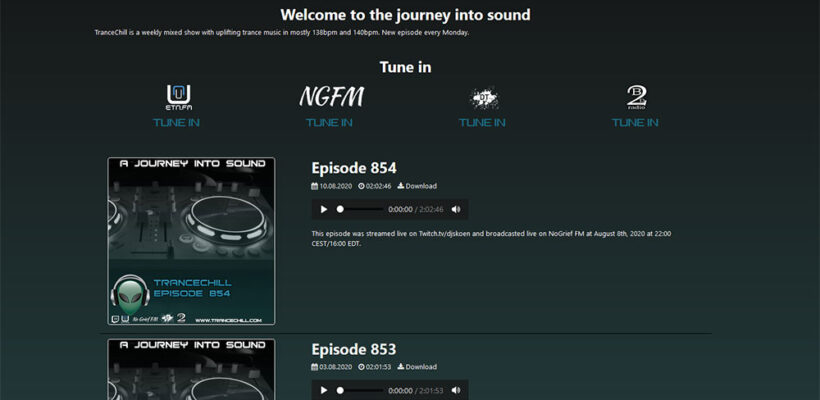The image size is (820, 400).
Task: Click TUNE IN under NGFM
Action: click(x=329, y=122)
